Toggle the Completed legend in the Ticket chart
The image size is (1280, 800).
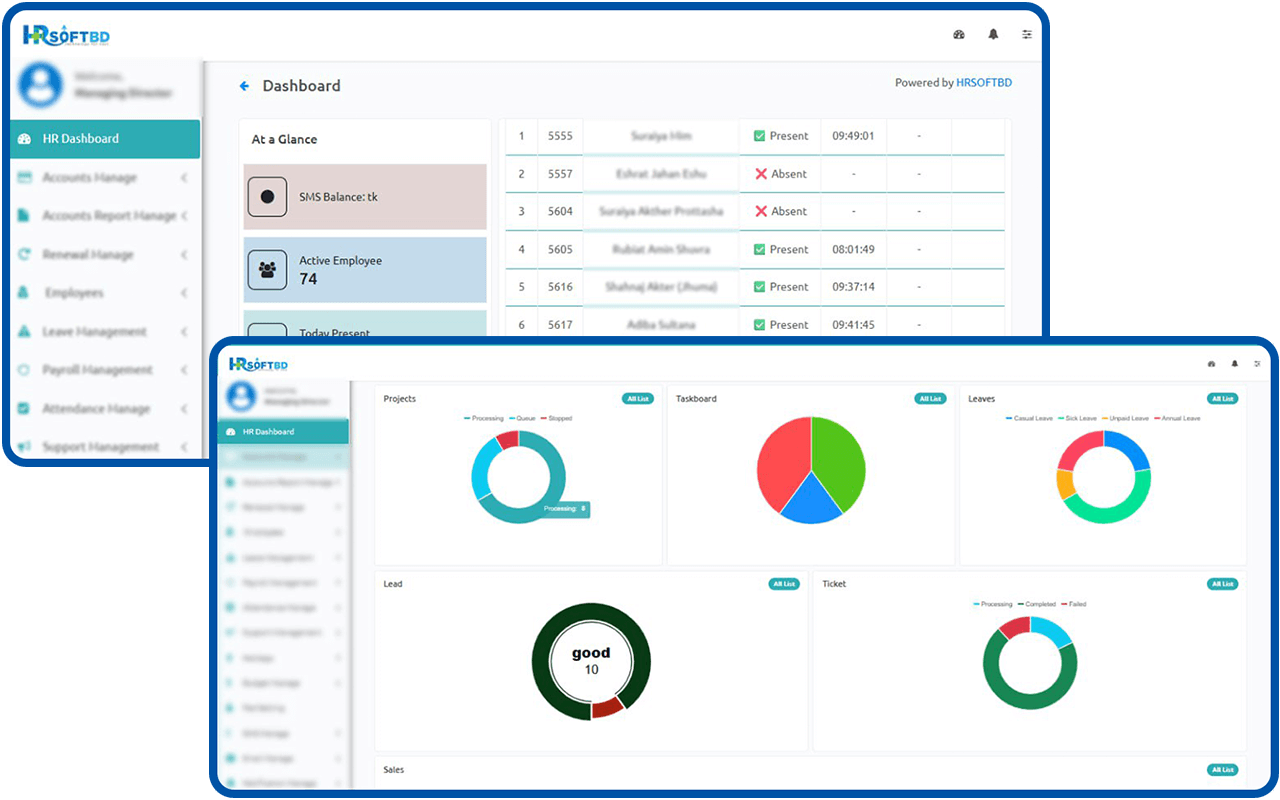pyautogui.click(x=1036, y=604)
